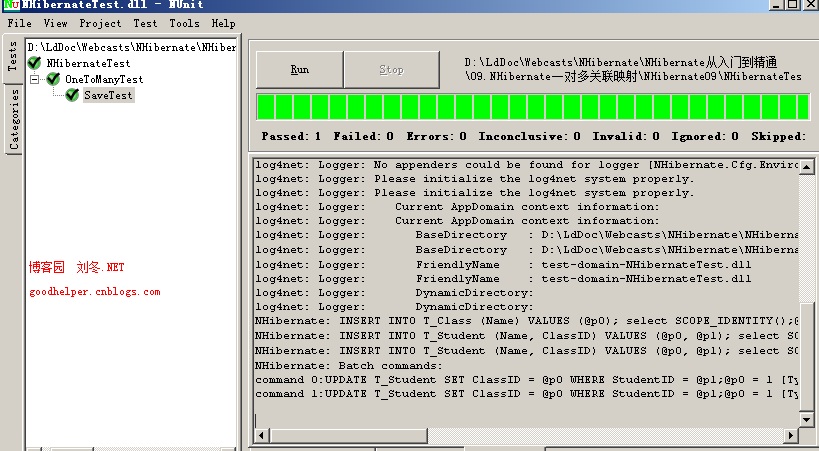Click the output scroll right arrow
The image size is (819, 451).
point(791,435)
